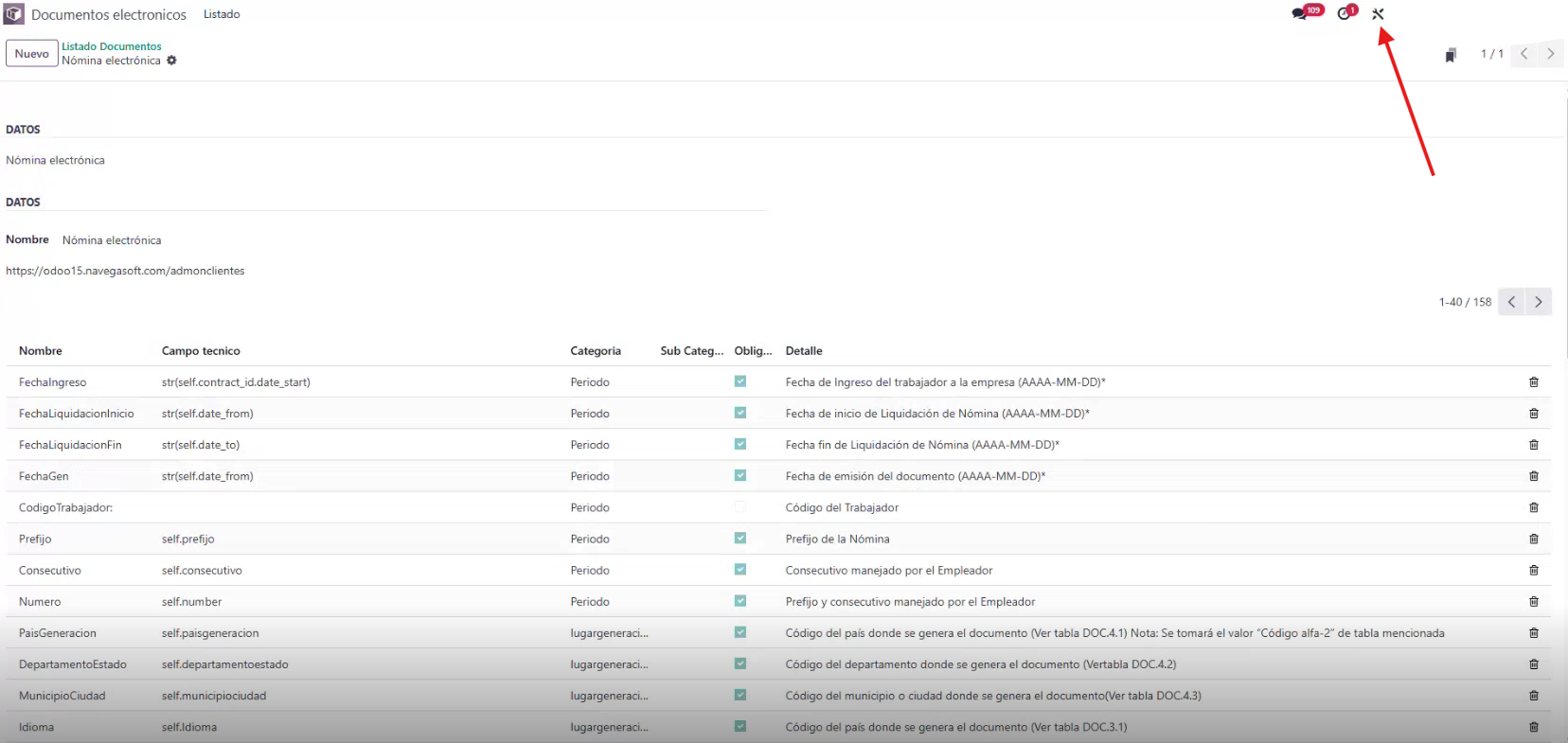Open the messages chat icon
1568x743 pixels.
coord(1301,13)
